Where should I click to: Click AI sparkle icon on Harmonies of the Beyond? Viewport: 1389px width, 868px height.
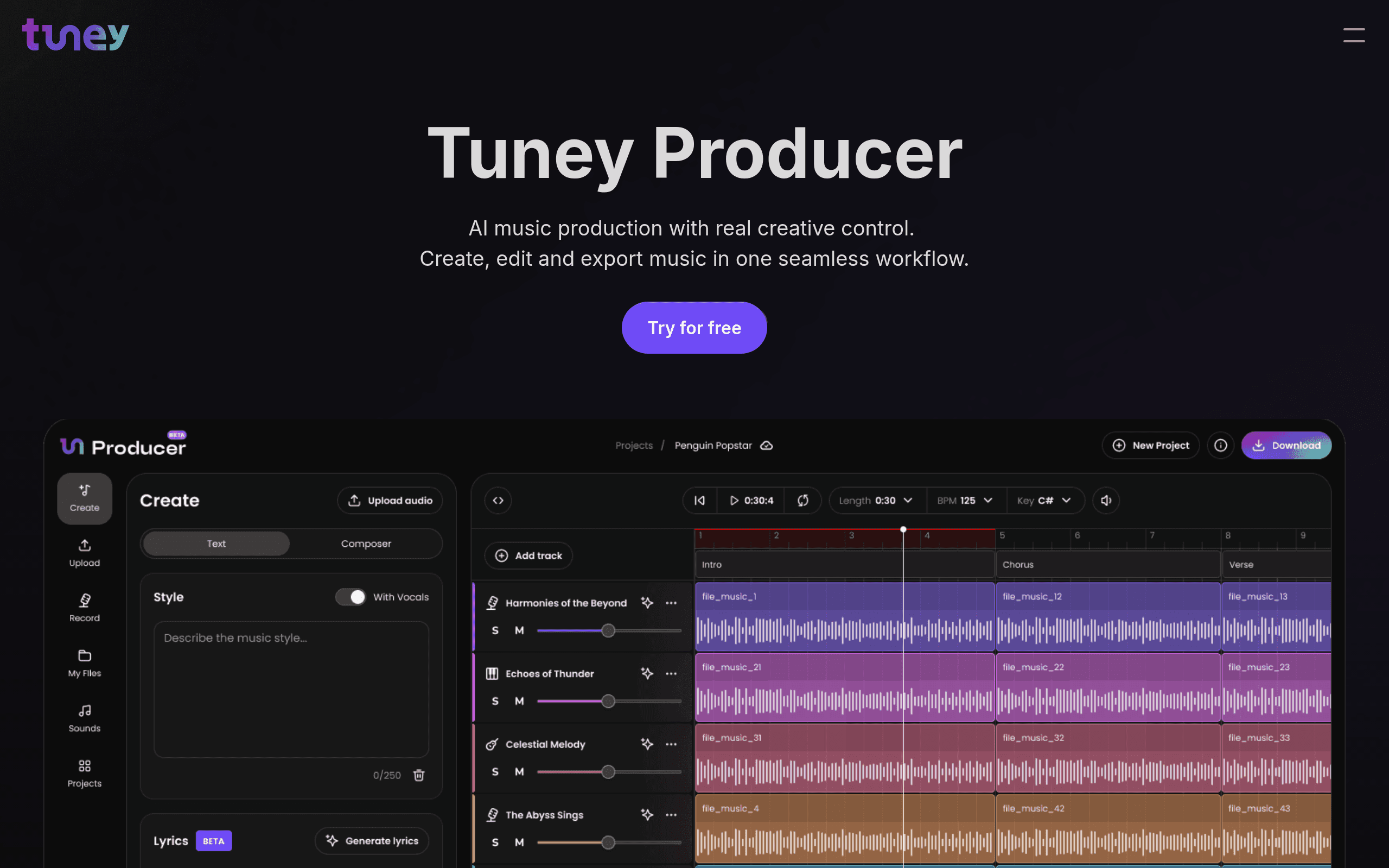pos(647,603)
